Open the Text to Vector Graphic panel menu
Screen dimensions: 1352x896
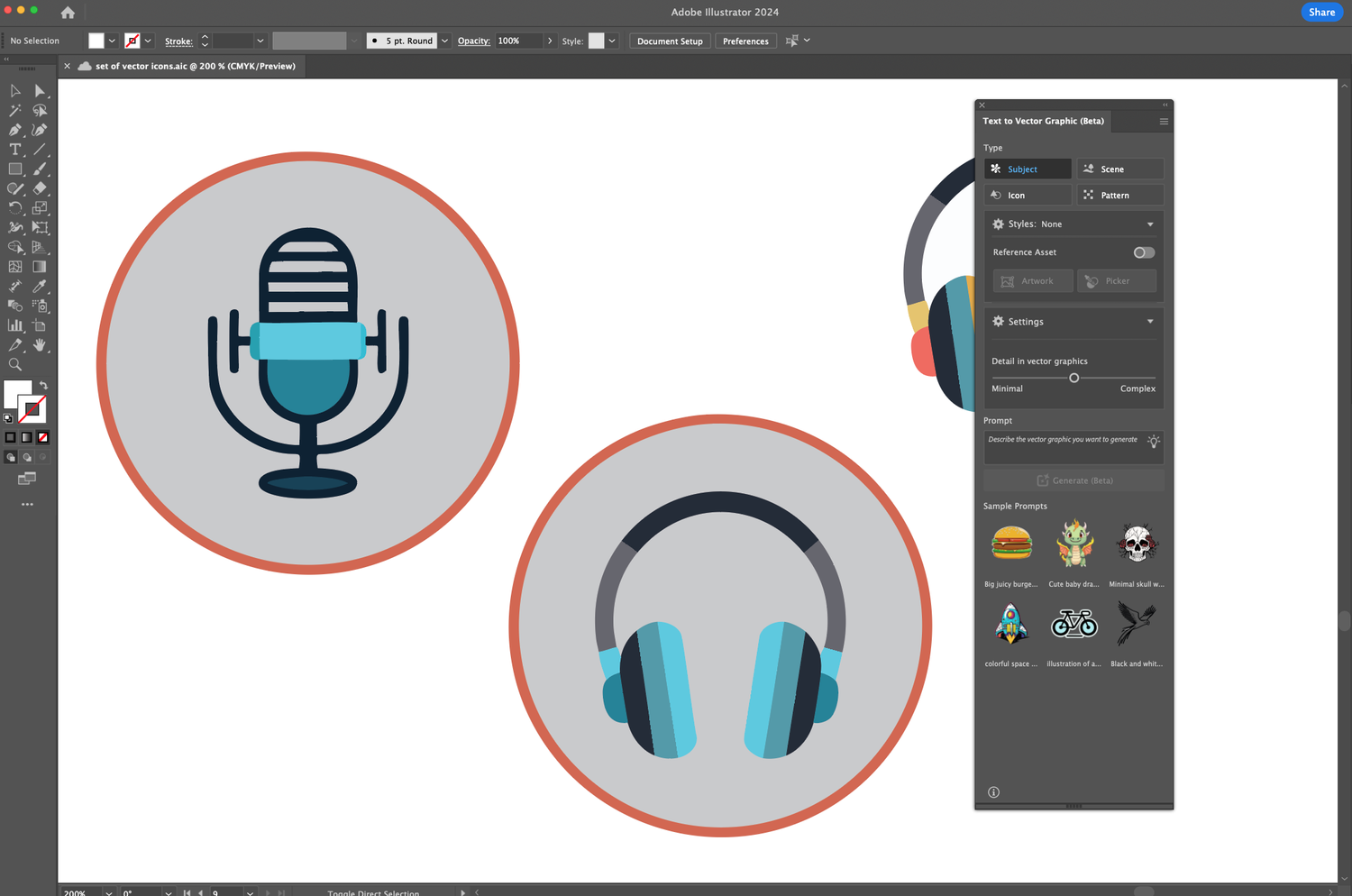click(1163, 121)
